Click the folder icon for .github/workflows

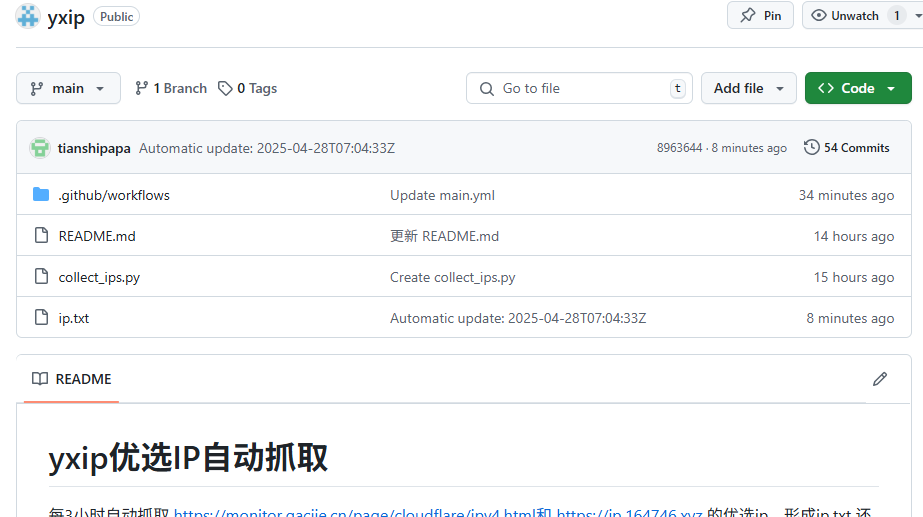click(41, 194)
